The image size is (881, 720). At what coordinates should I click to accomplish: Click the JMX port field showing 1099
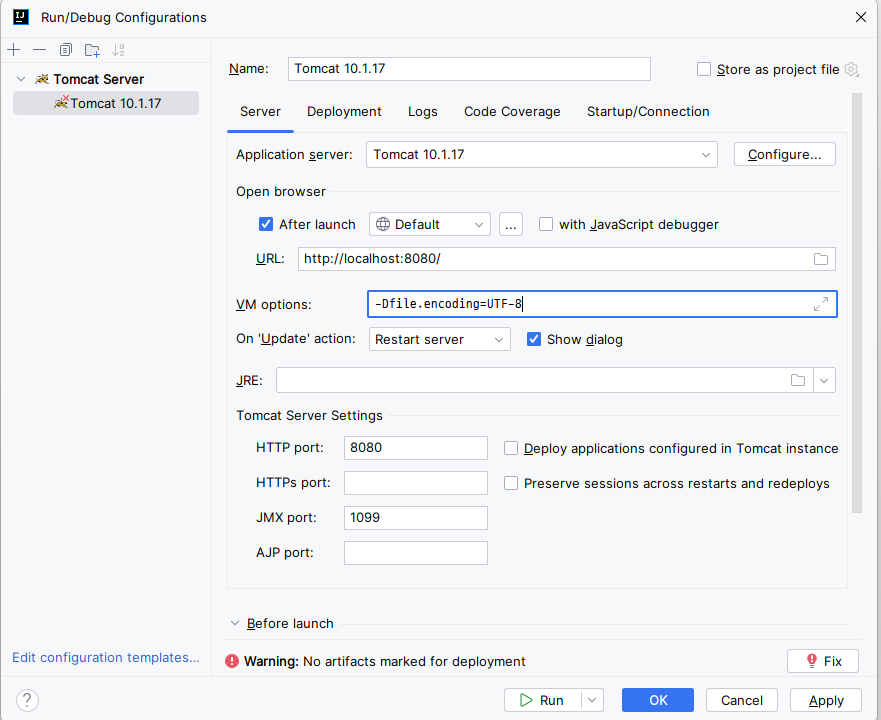[x=416, y=518]
